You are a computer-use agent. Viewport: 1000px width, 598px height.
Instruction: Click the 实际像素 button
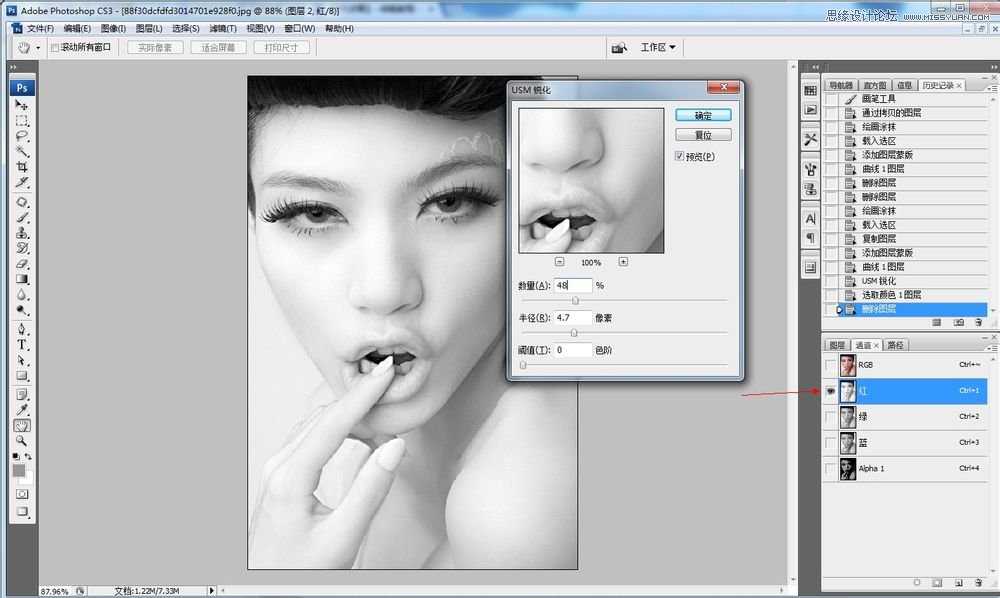click(155, 48)
